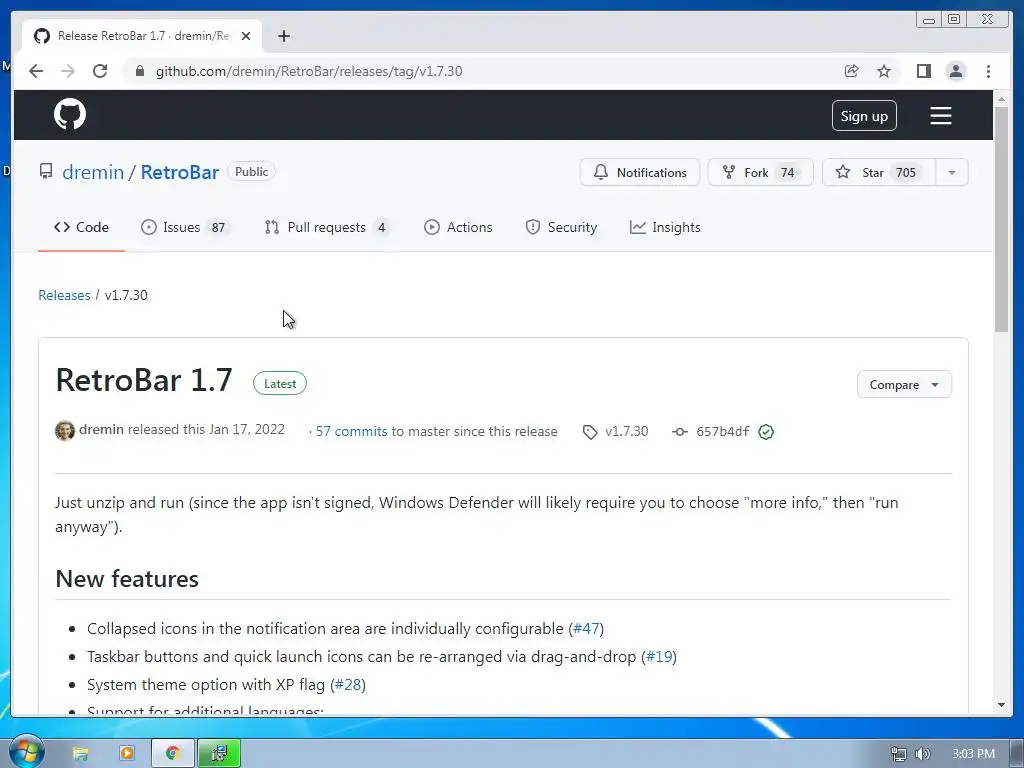Switch to the Actions tab
Screen dimensions: 1024x768
point(458,227)
